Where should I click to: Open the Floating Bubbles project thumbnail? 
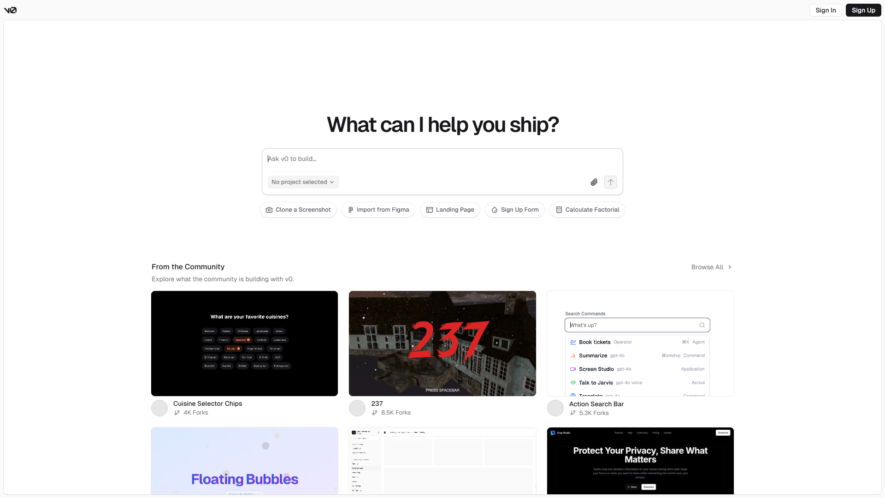[244, 461]
